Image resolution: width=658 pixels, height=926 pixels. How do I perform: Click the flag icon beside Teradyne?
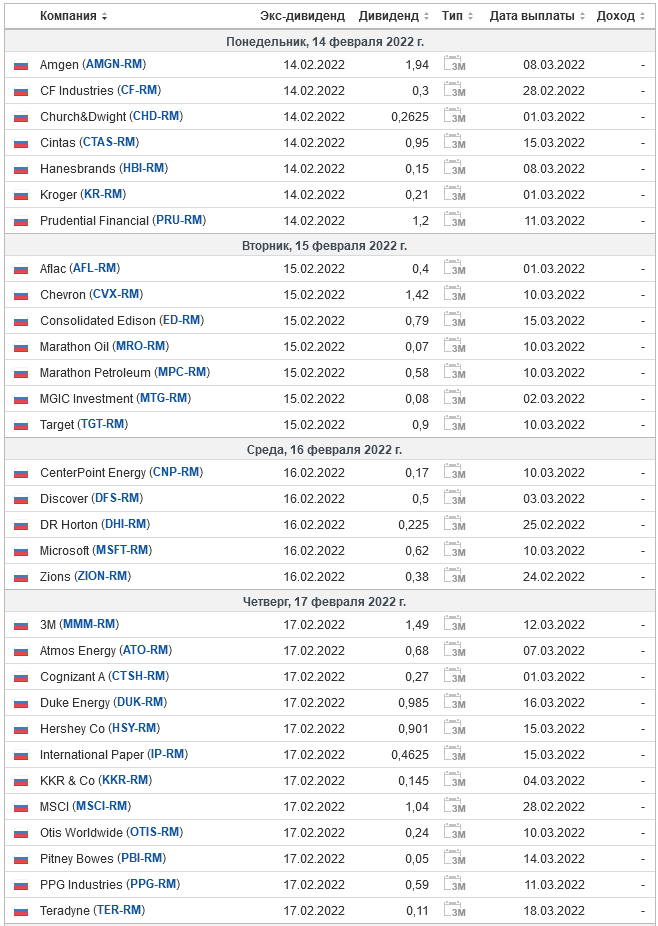[21, 912]
